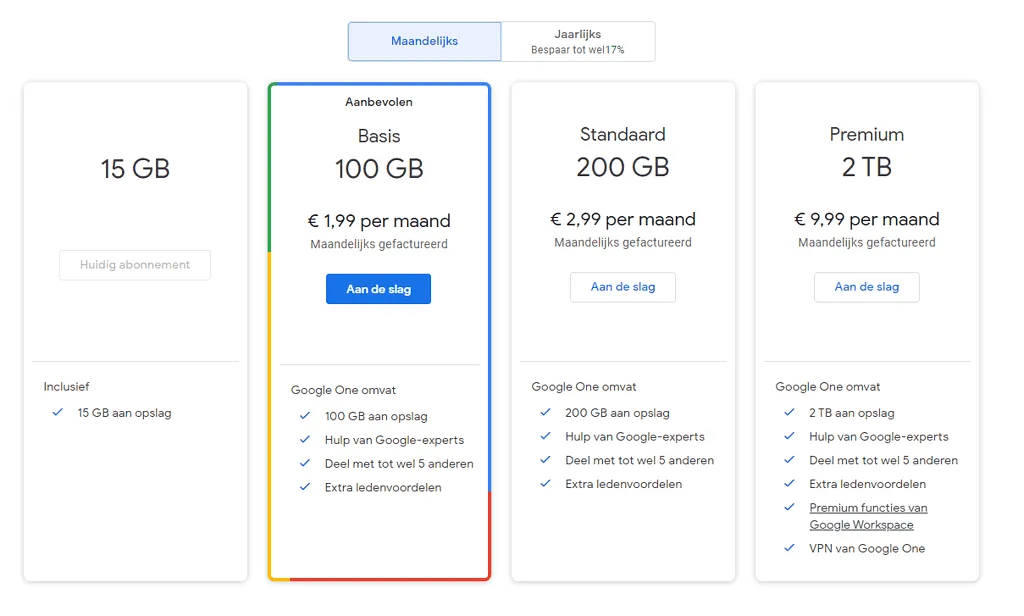Click the Standaard plan heading

point(622,134)
